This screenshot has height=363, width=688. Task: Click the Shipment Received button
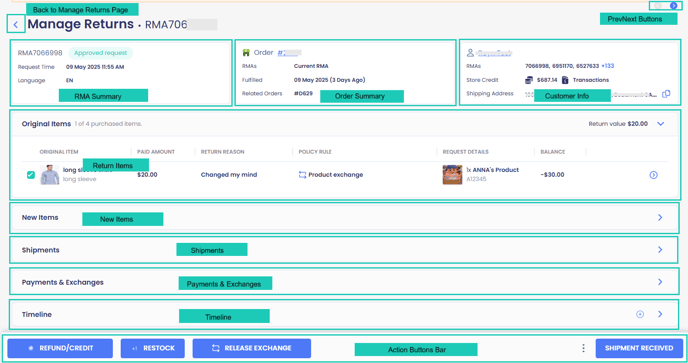[x=639, y=348]
